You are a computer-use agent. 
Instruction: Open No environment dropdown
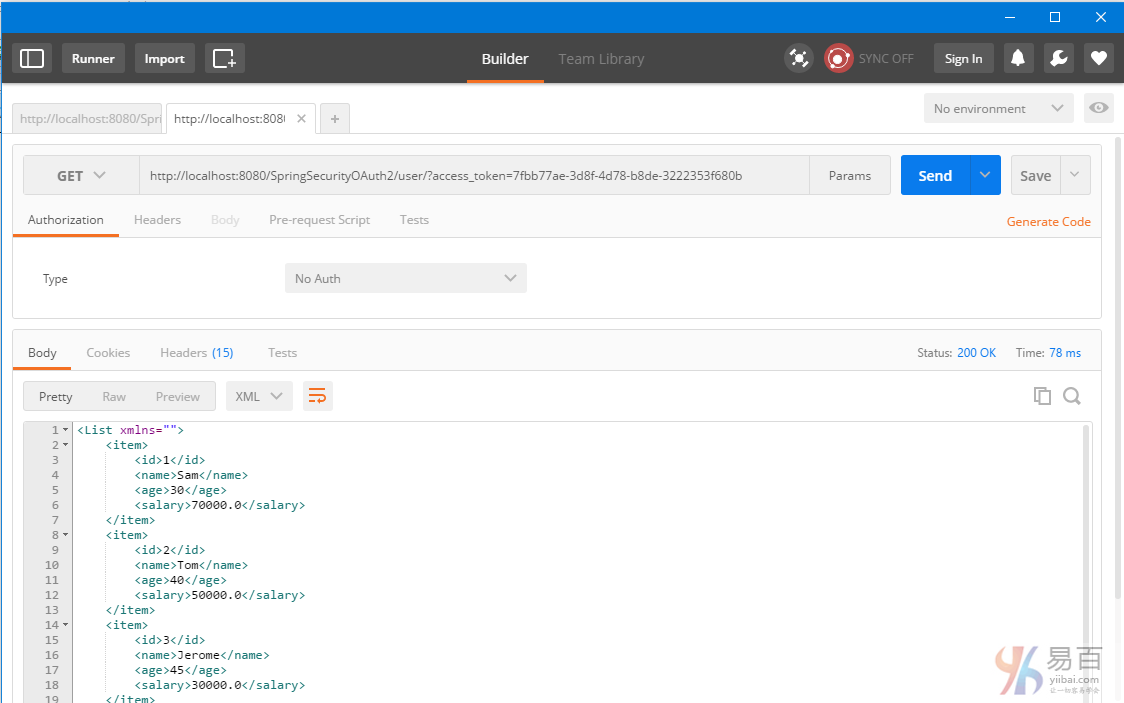coord(998,108)
